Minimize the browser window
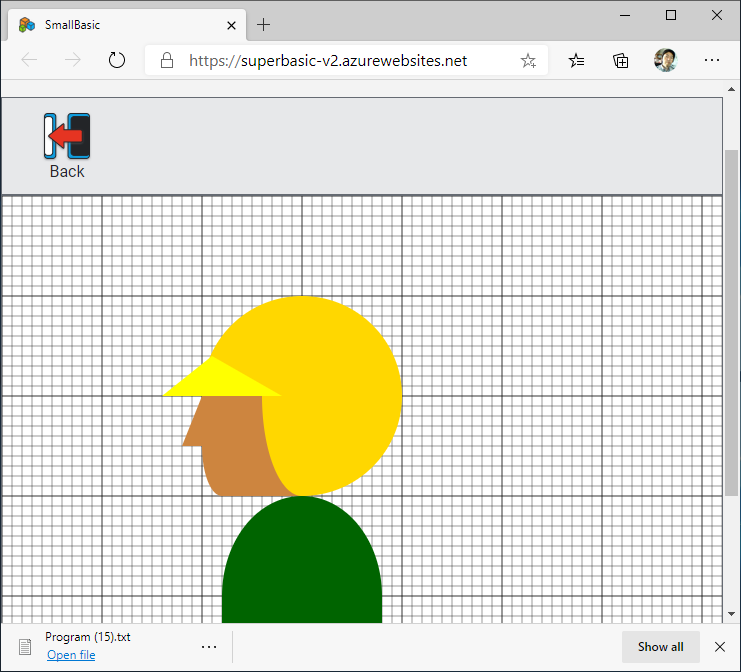The width and height of the screenshot is (741, 672). (625, 16)
